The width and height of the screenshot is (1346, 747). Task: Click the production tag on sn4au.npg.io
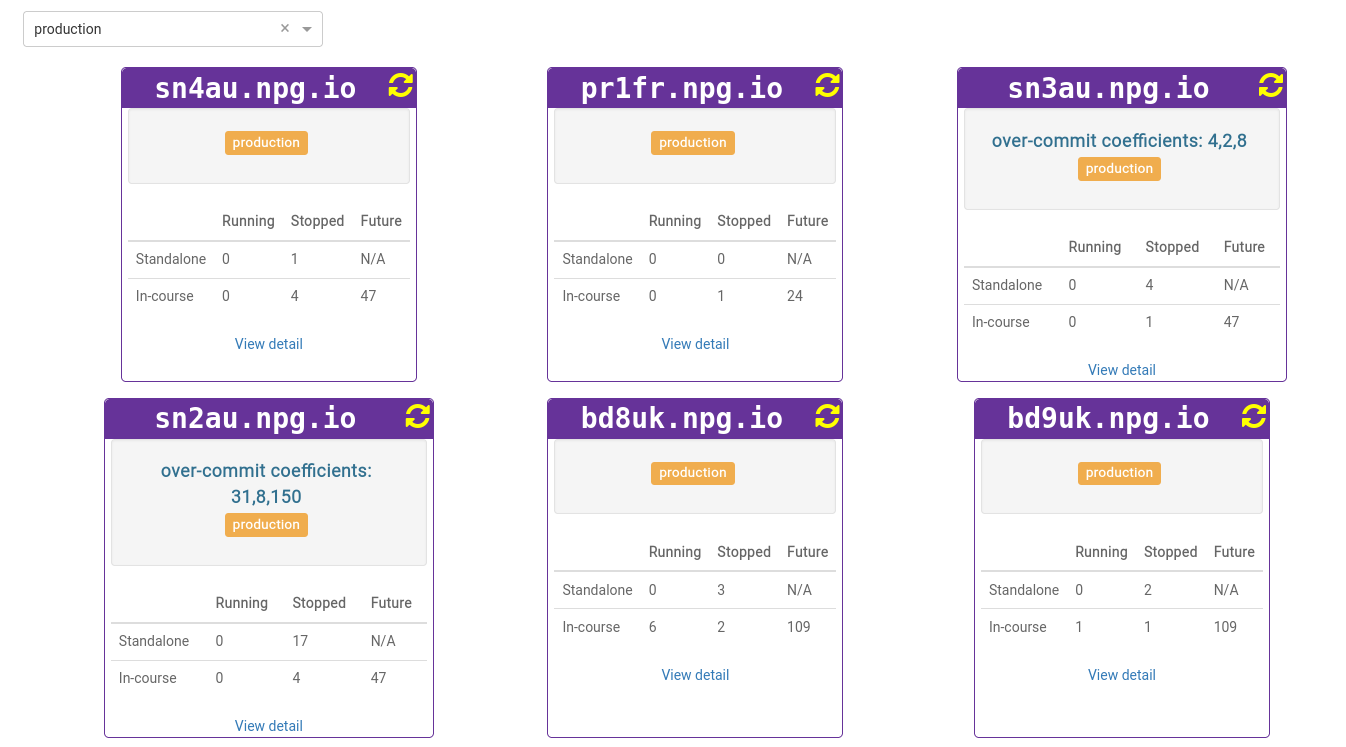click(x=266, y=143)
